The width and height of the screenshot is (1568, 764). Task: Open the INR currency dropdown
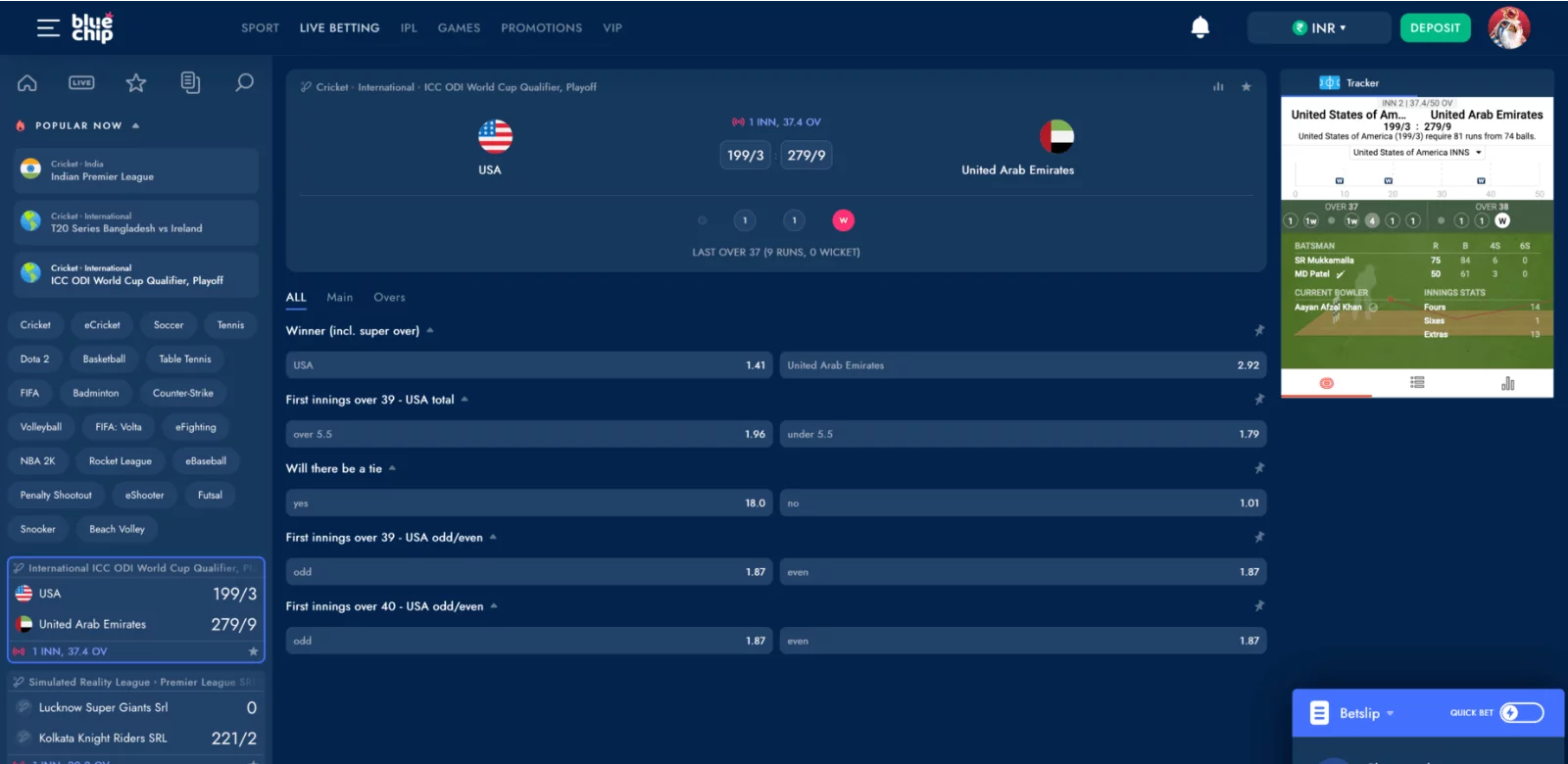click(x=1319, y=27)
